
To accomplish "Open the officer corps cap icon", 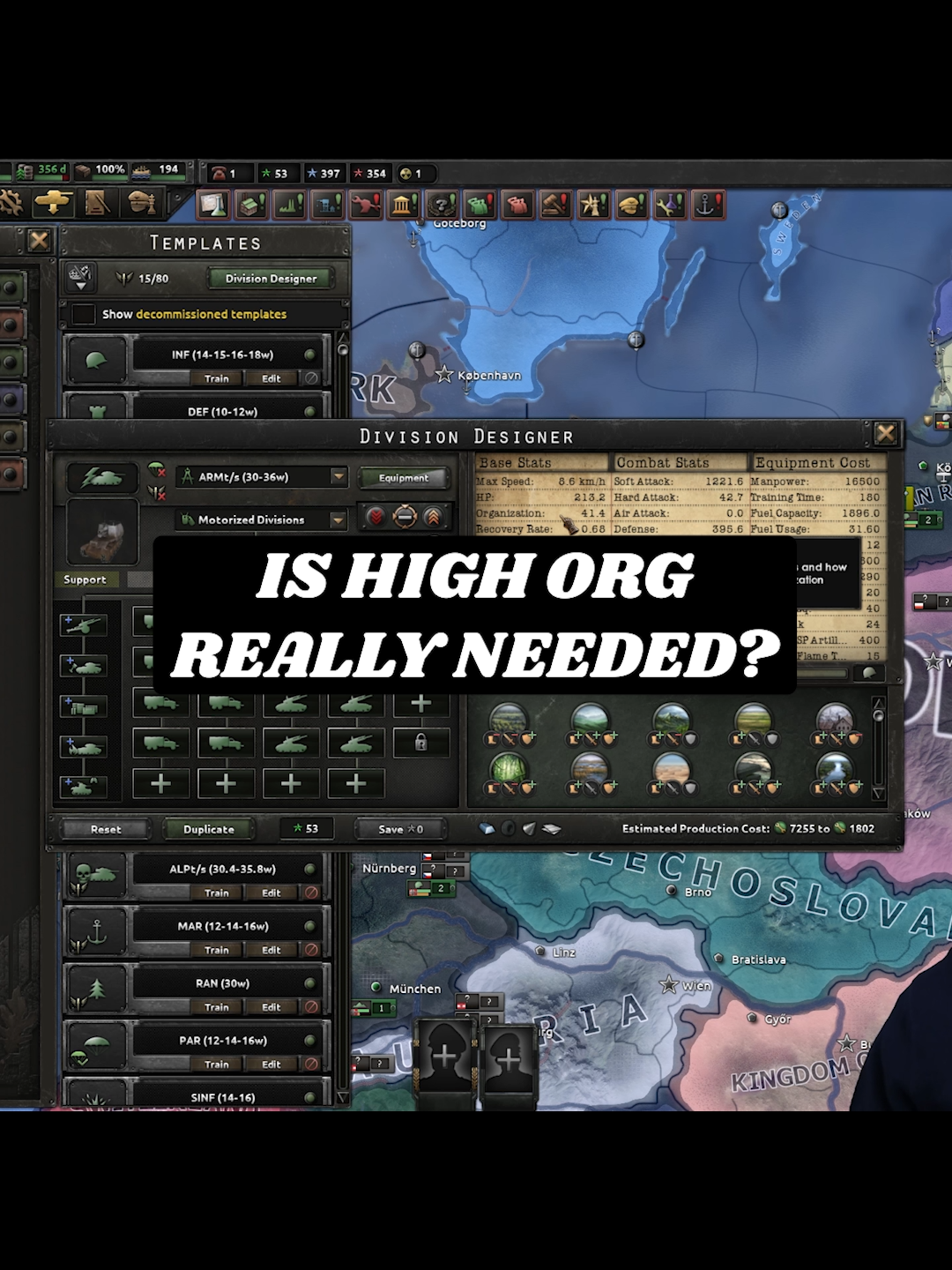I will (141, 203).
